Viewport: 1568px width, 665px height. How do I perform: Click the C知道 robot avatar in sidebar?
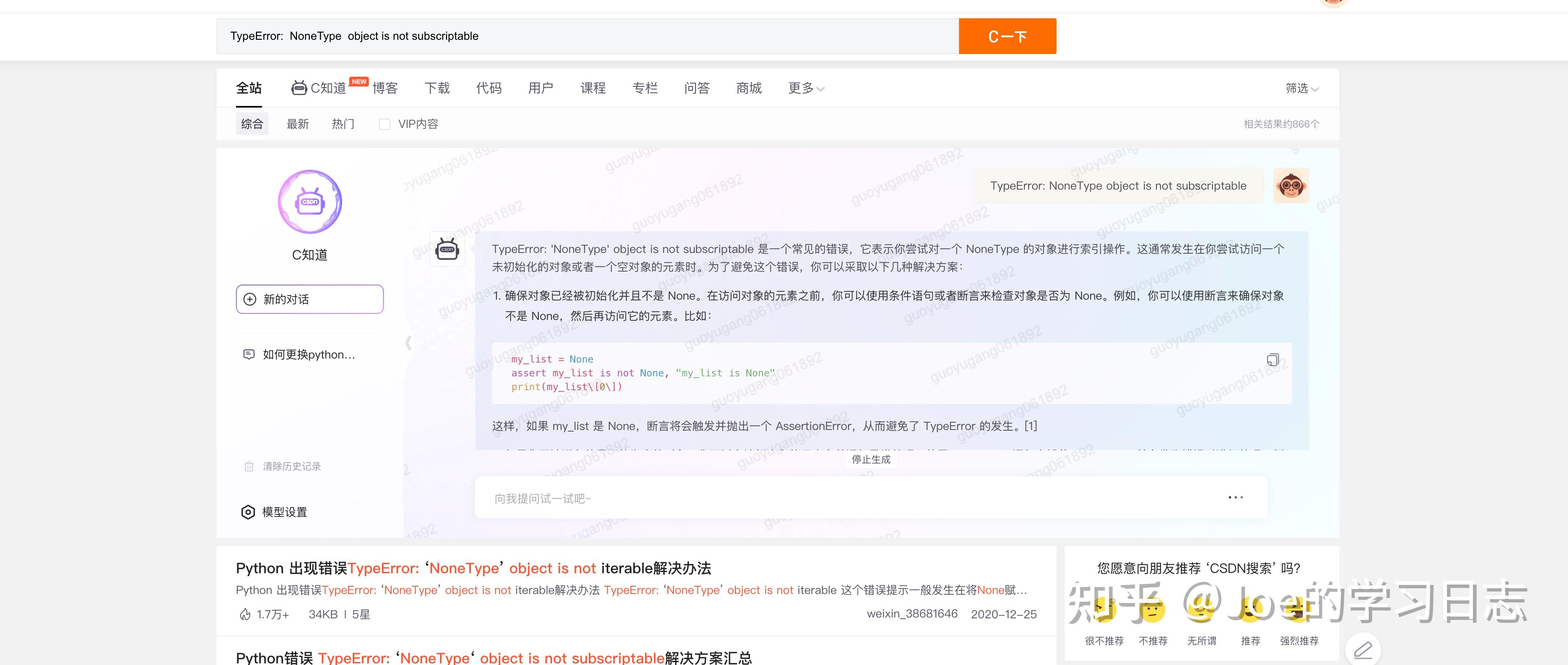pos(309,201)
